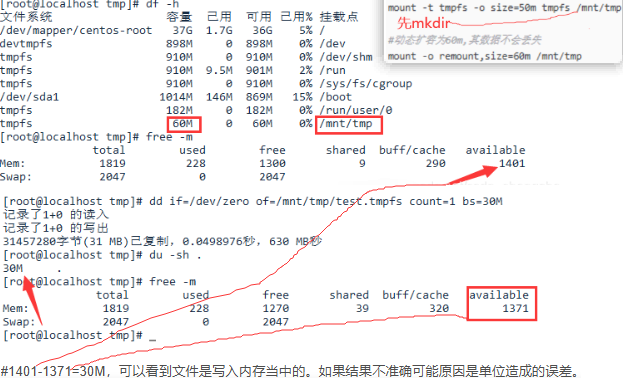The image size is (623, 378).
Task: Click the 320 buff/cache value
Action: (x=439, y=308)
